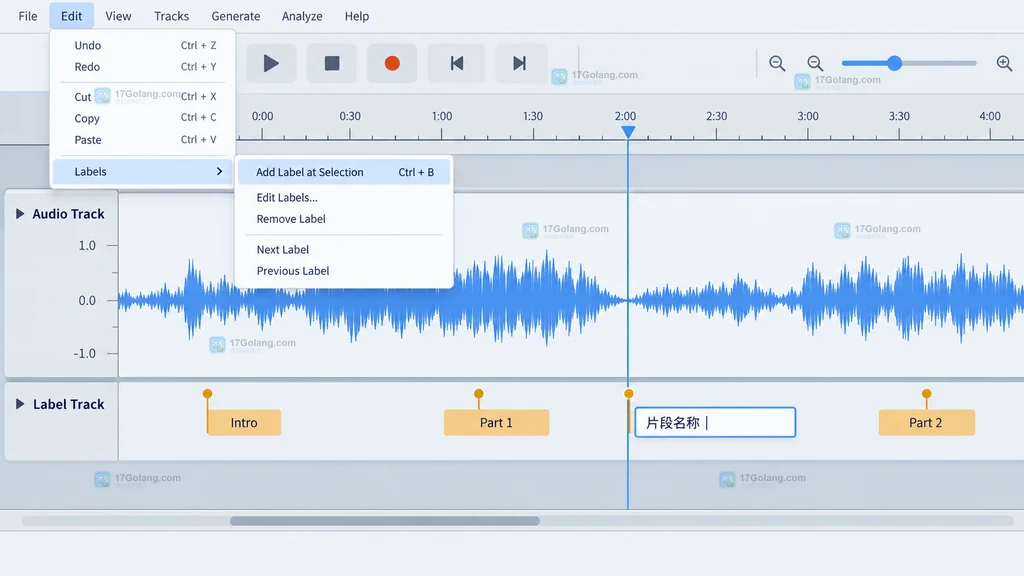Select the Part 2 label
1024x576 pixels.
(x=926, y=423)
